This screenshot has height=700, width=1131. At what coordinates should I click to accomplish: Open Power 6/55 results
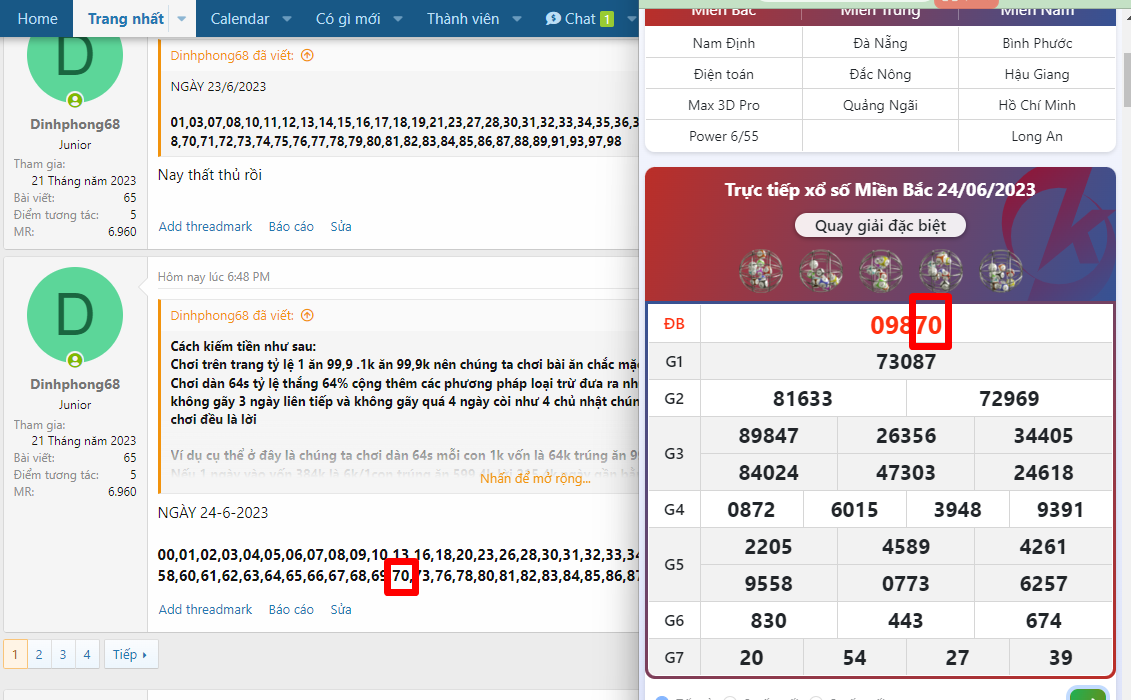point(723,136)
